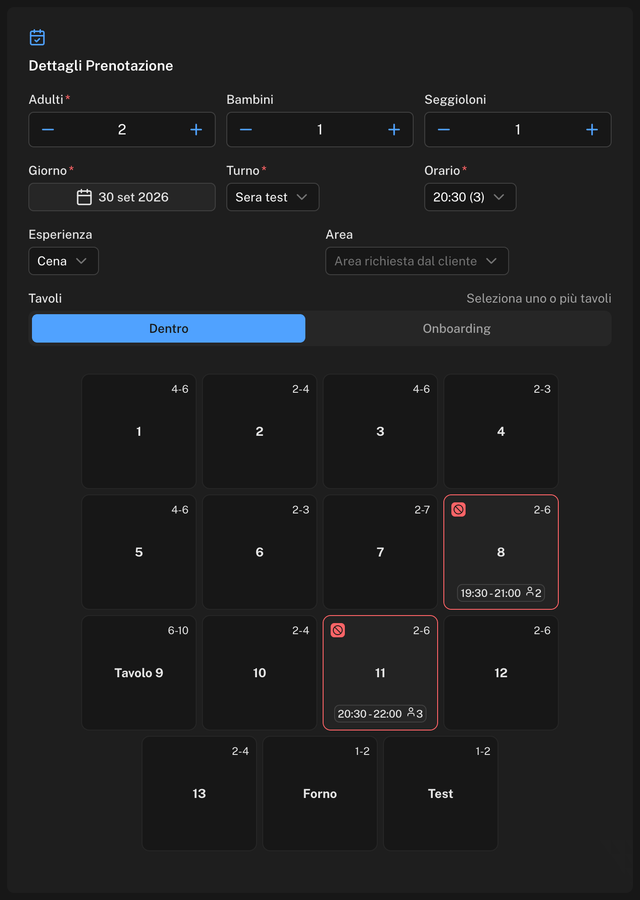The width and height of the screenshot is (640, 900).
Task: Select table 2
Action: pyautogui.click(x=259, y=431)
